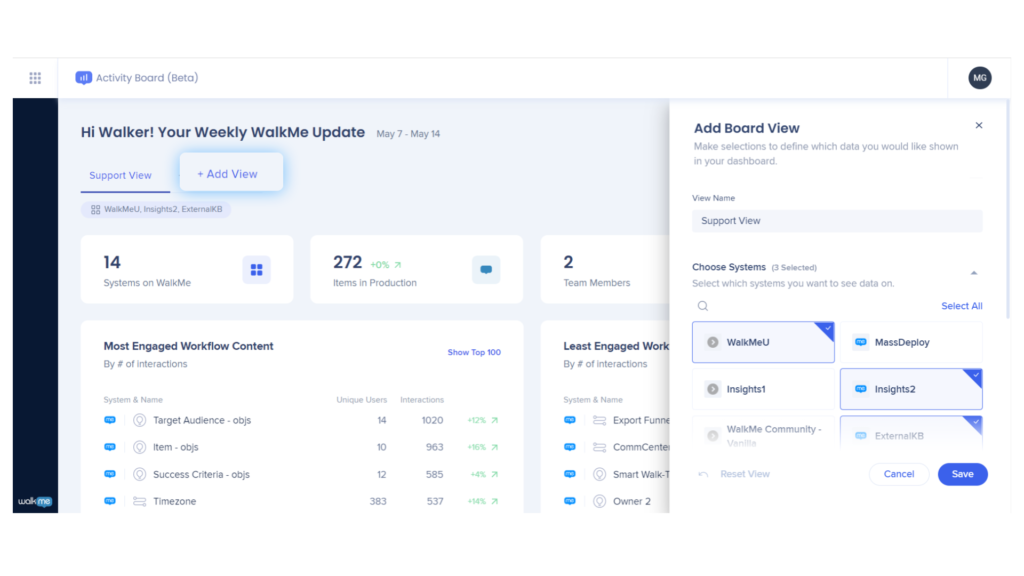Click the WalkMe logo in the sidebar
The height and width of the screenshot is (576, 1024).
coord(35,501)
